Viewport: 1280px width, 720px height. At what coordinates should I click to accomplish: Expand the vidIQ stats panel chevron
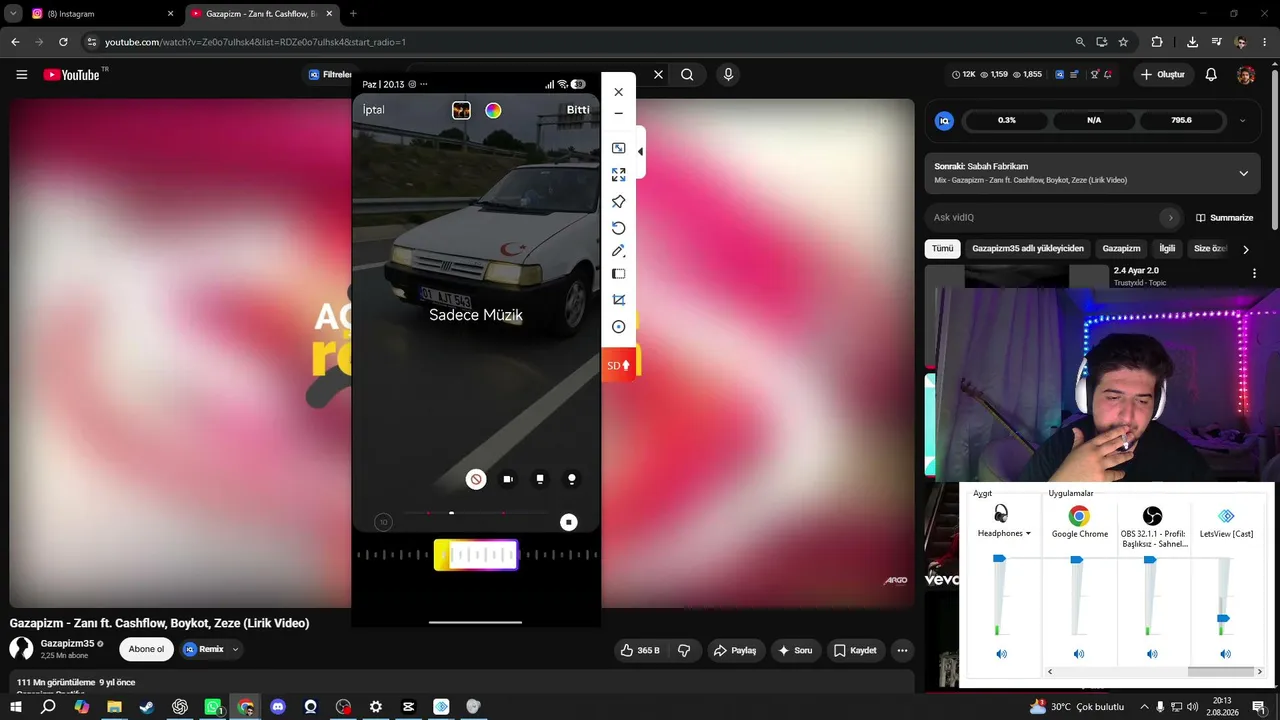pos(1242,120)
